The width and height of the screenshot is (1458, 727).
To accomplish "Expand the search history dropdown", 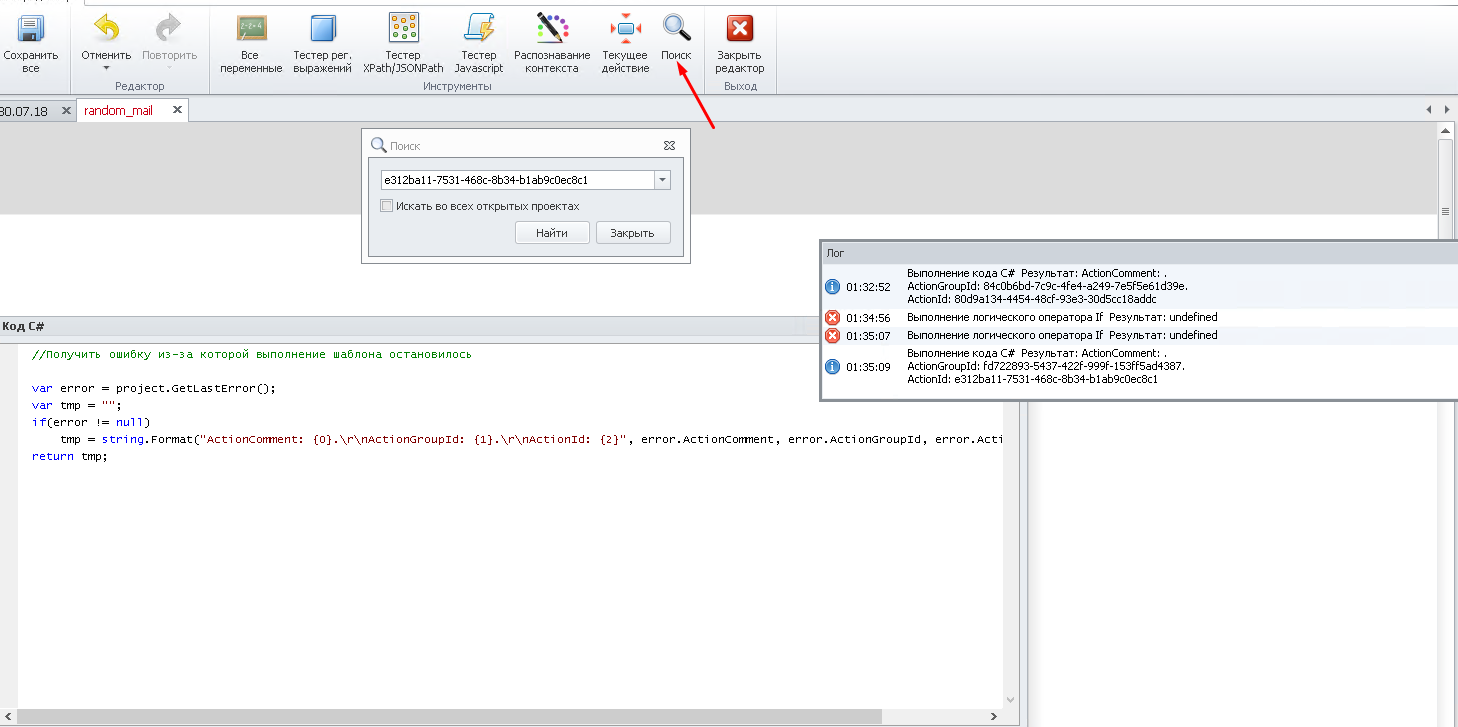I will tap(661, 180).
